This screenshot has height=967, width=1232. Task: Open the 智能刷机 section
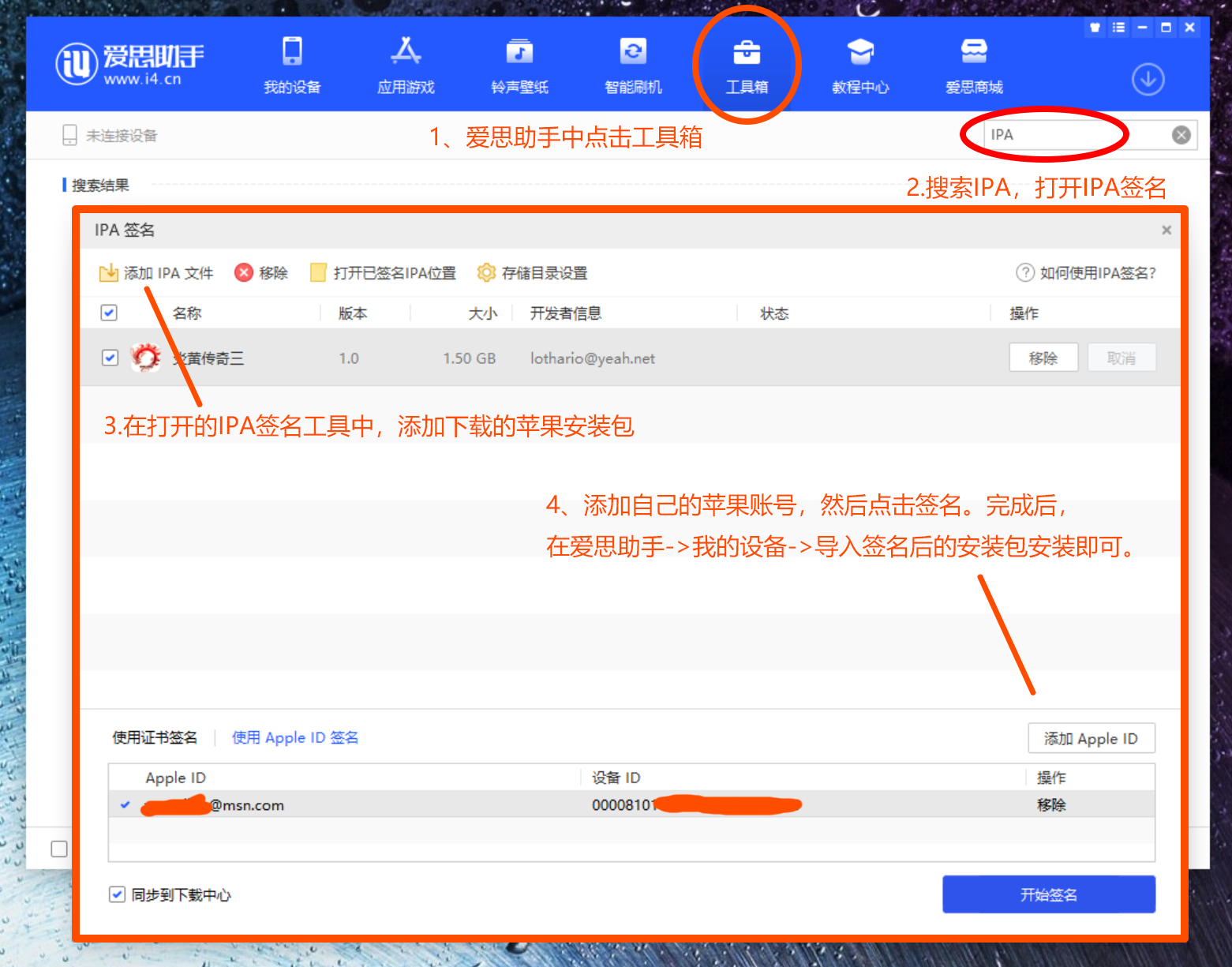tap(633, 66)
